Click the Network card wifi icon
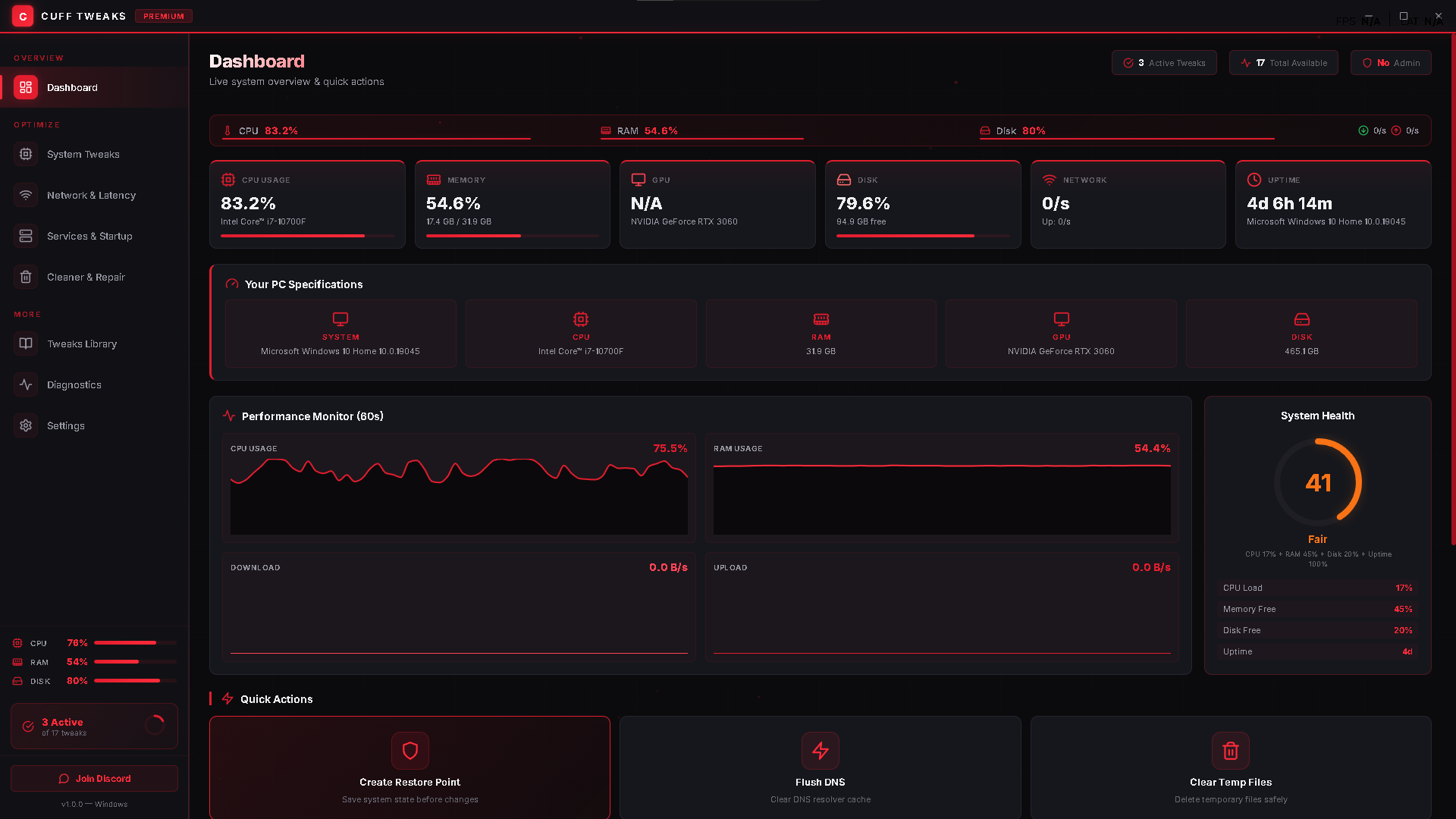Image resolution: width=1456 pixels, height=819 pixels. click(x=1050, y=180)
